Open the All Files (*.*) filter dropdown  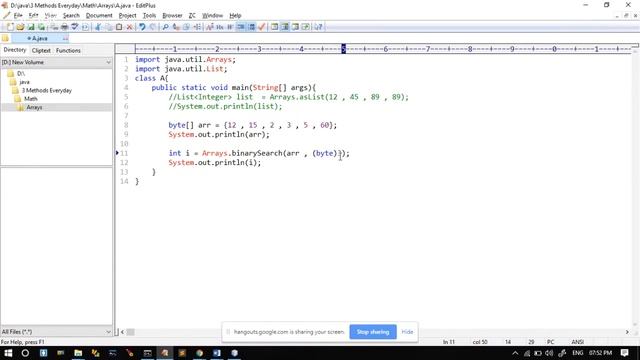click(108, 332)
